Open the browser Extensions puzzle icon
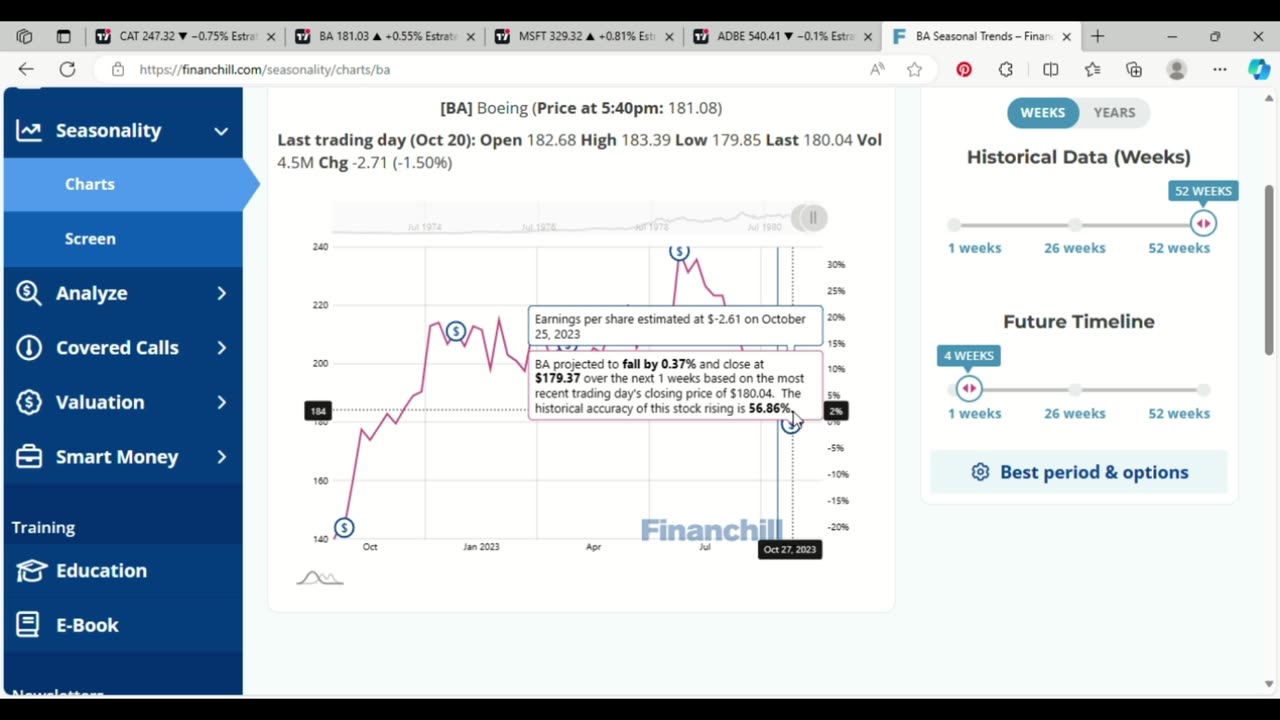Screen dimensions: 1280x720 tap(1006, 69)
